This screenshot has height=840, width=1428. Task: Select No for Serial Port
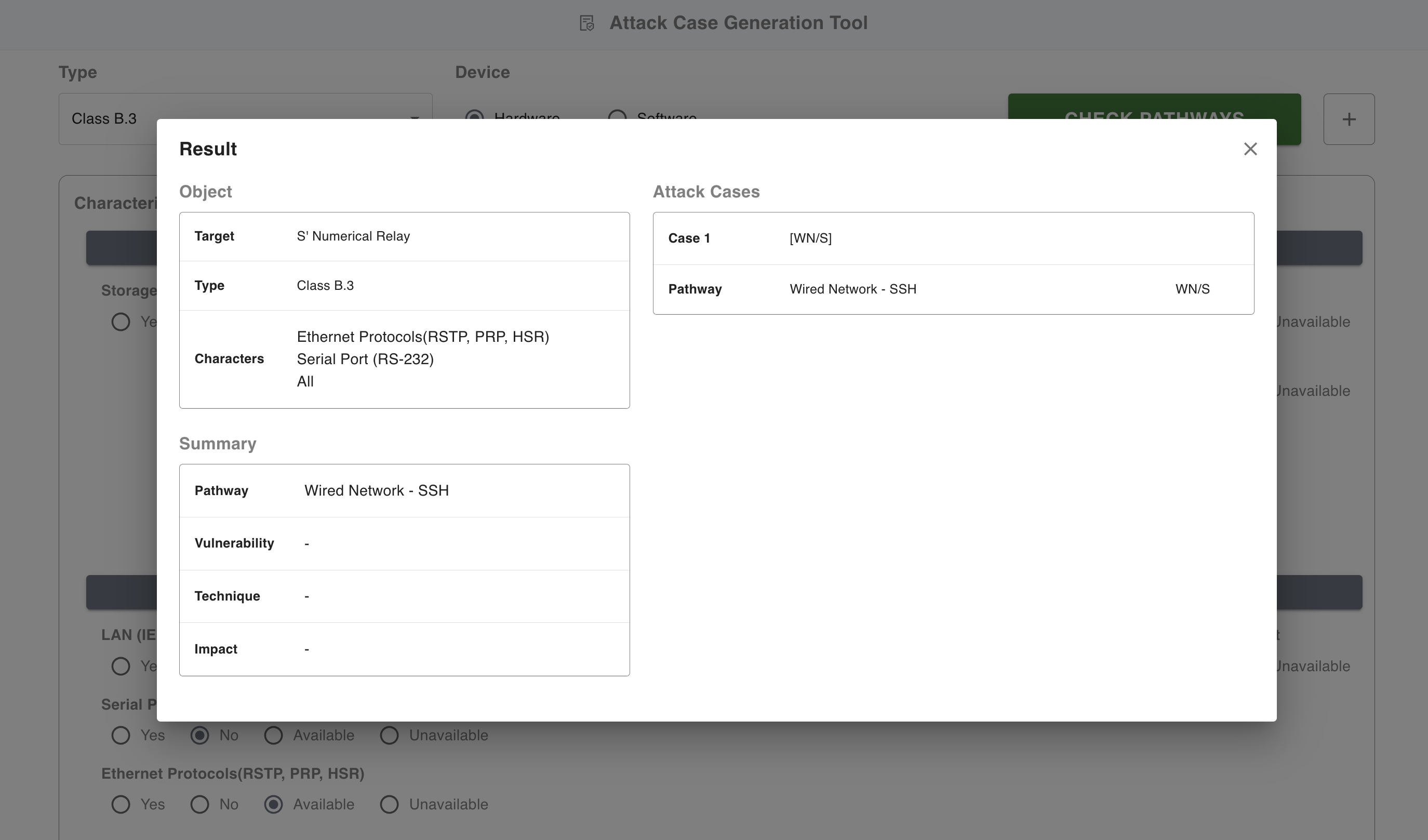pyautogui.click(x=199, y=735)
